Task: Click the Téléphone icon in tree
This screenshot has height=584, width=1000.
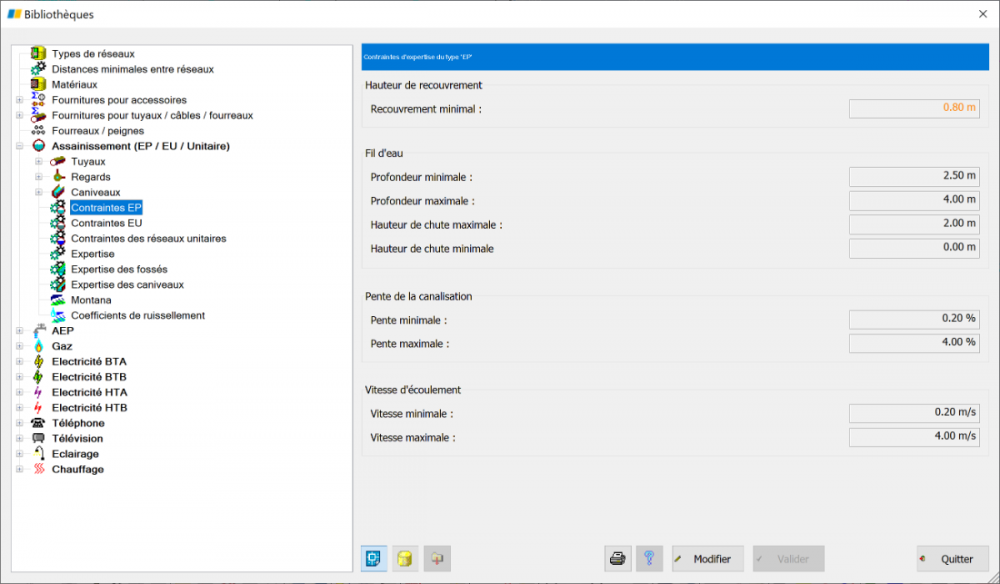Action: [x=38, y=423]
